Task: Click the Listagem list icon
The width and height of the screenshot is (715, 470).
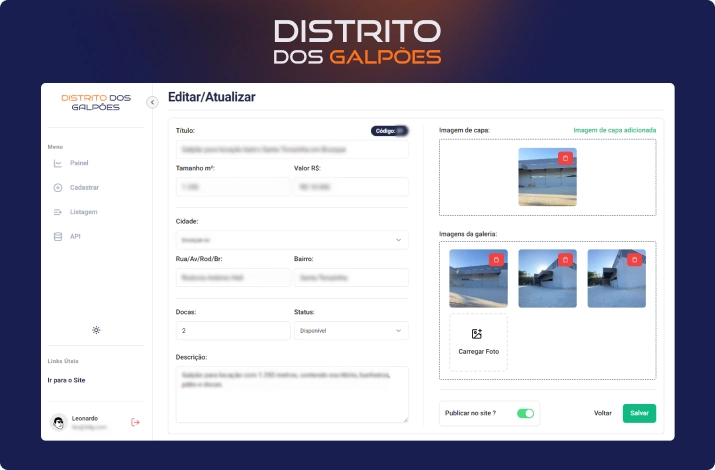Action: coord(58,212)
